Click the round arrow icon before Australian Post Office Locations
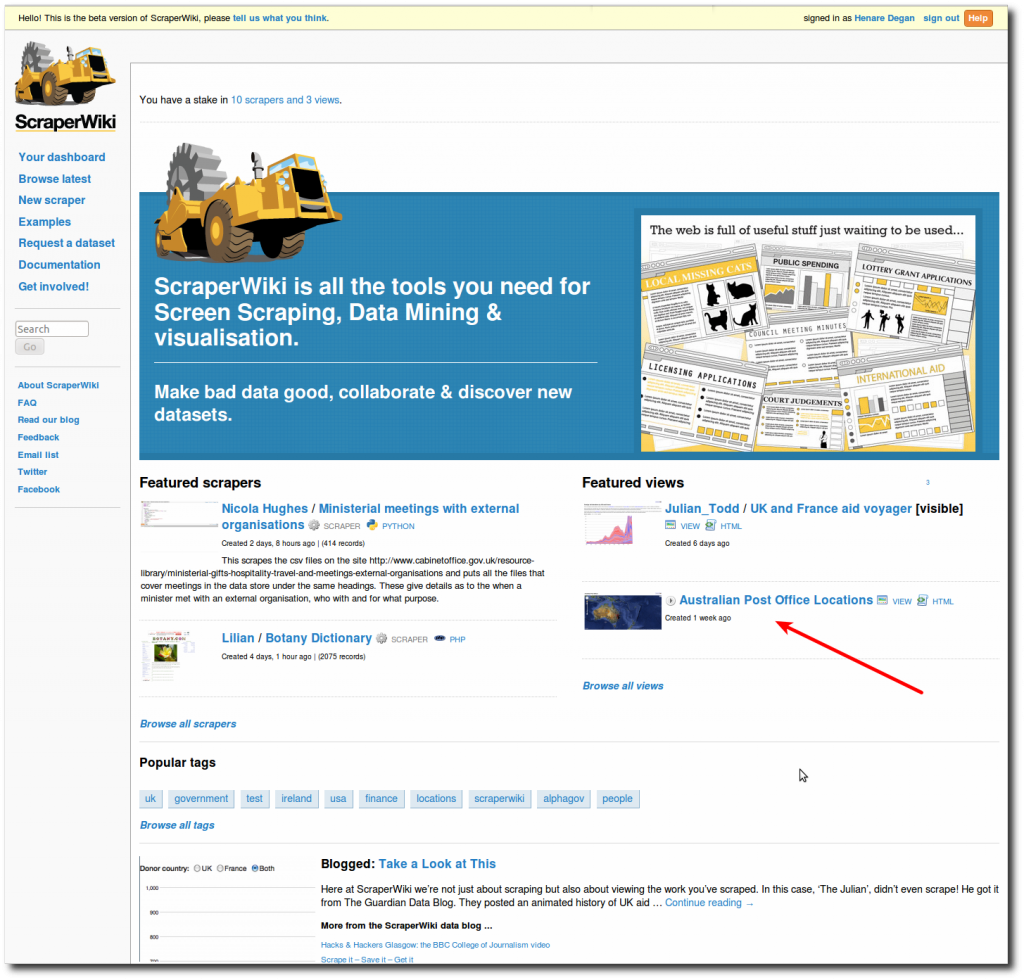The width and height of the screenshot is (1024, 980). point(671,601)
